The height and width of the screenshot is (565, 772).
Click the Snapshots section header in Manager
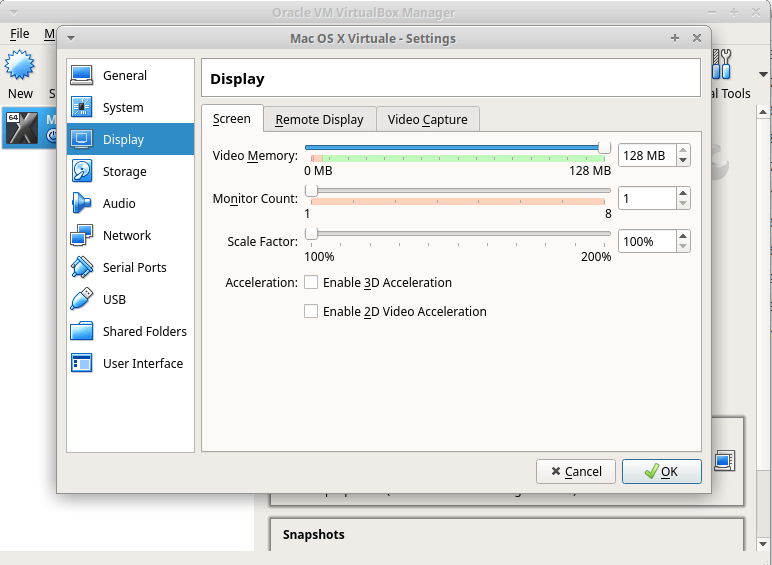tap(314, 534)
